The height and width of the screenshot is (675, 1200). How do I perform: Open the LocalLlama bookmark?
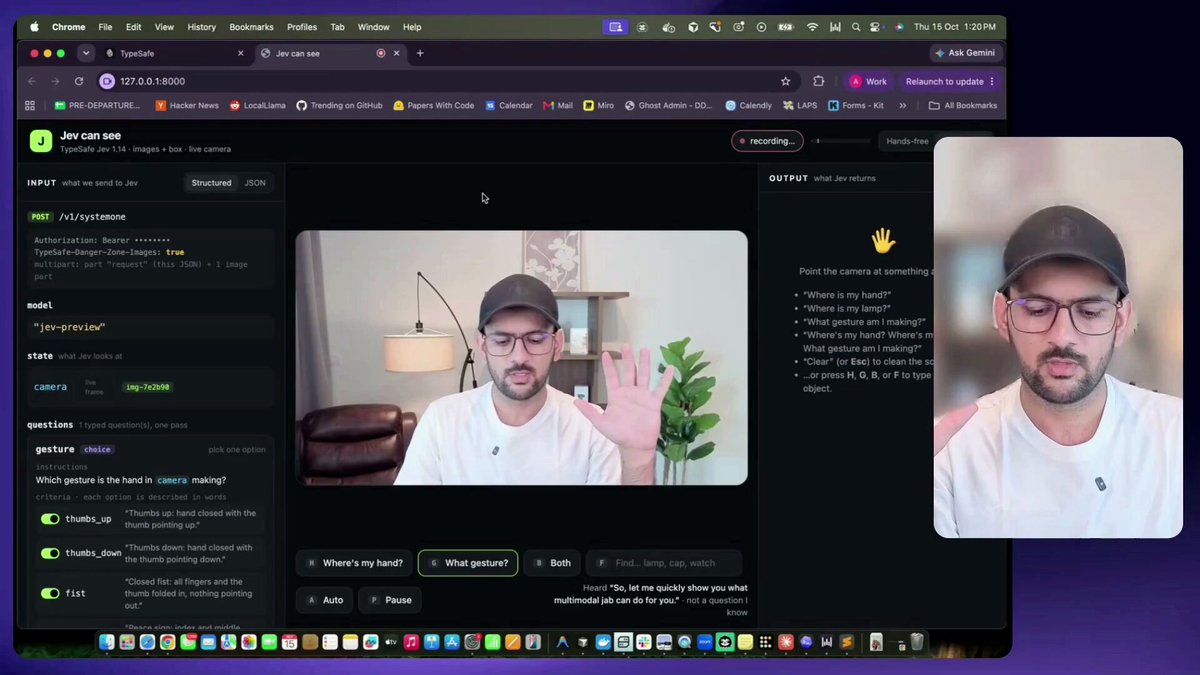259,105
